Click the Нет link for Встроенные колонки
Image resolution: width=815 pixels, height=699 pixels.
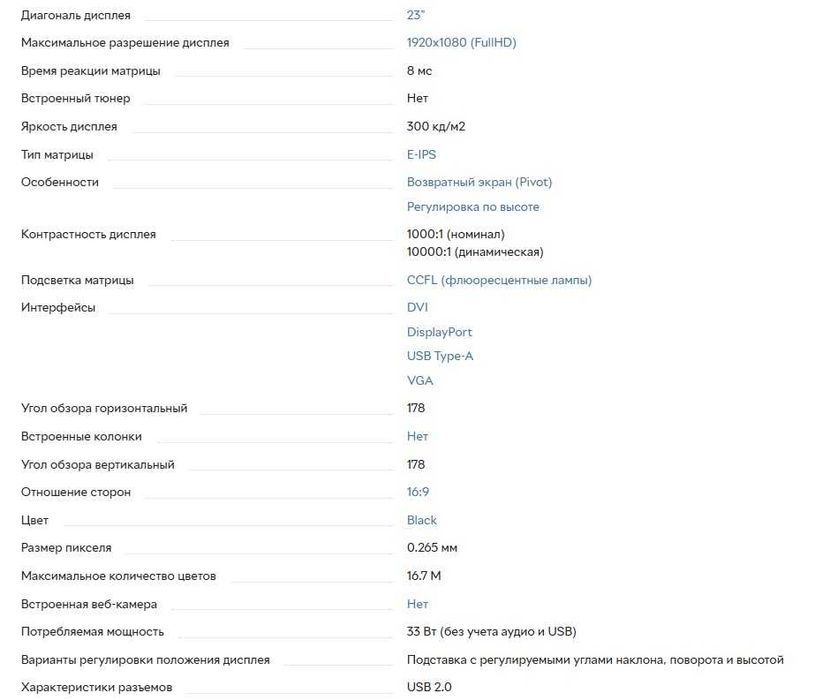coord(417,437)
